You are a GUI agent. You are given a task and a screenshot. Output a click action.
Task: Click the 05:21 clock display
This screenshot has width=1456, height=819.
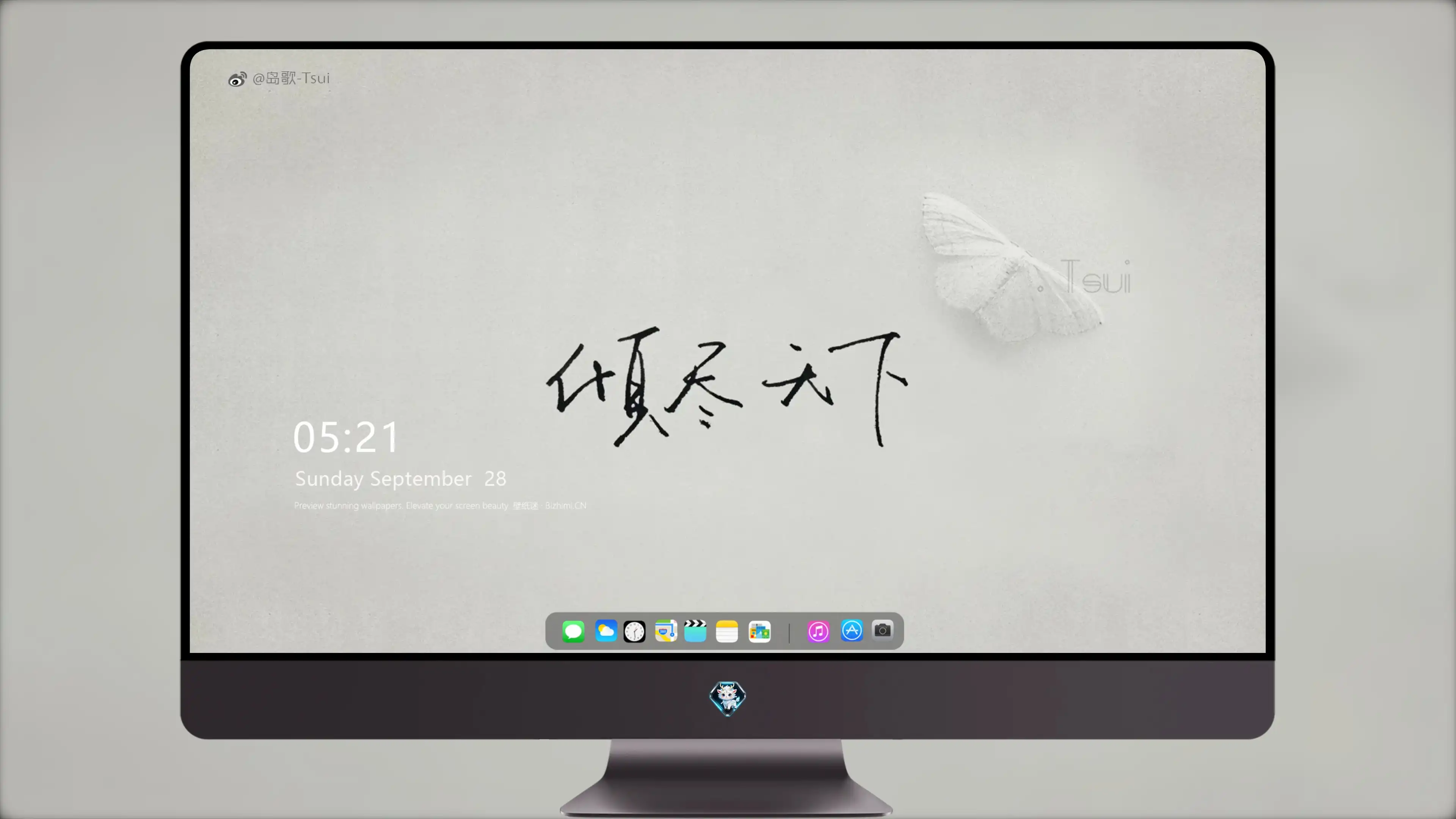[346, 438]
